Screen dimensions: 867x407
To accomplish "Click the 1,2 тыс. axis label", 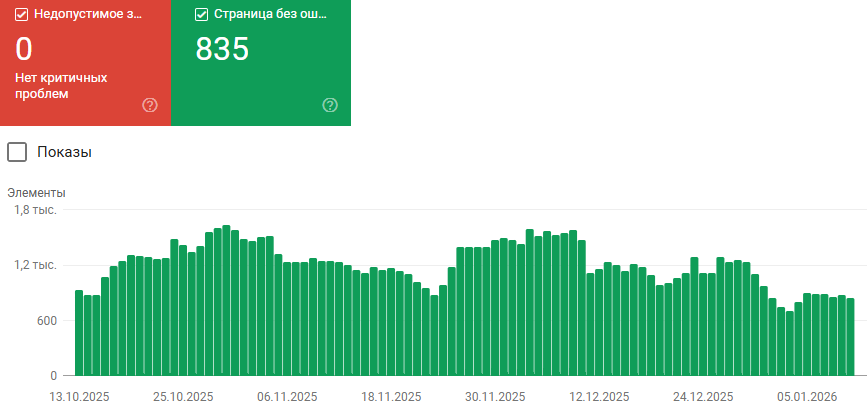I will pyautogui.click(x=35, y=265).
